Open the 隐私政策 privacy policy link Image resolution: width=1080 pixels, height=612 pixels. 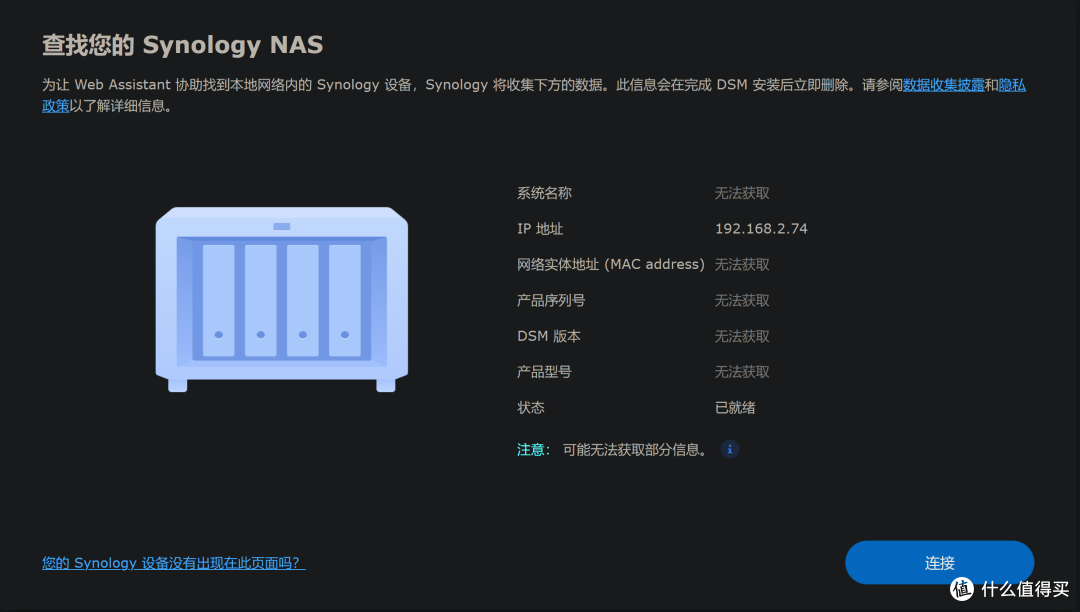[1012, 85]
